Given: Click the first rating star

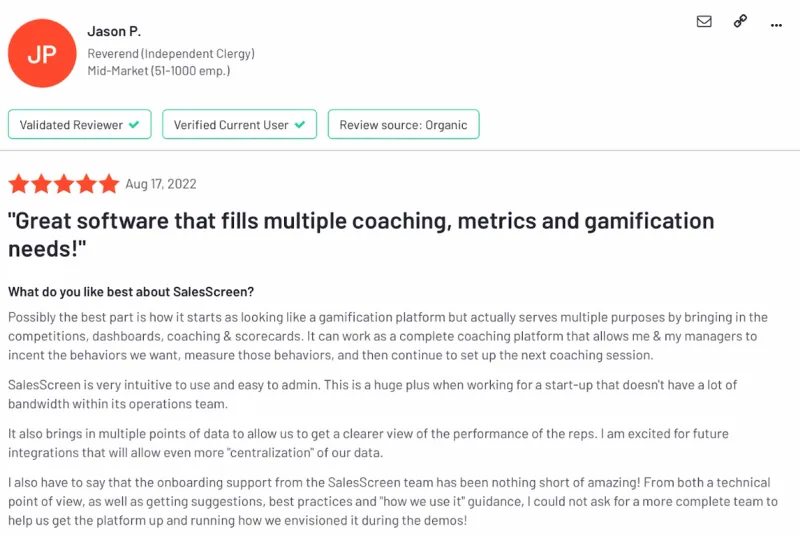Looking at the screenshot, I should (x=19, y=184).
